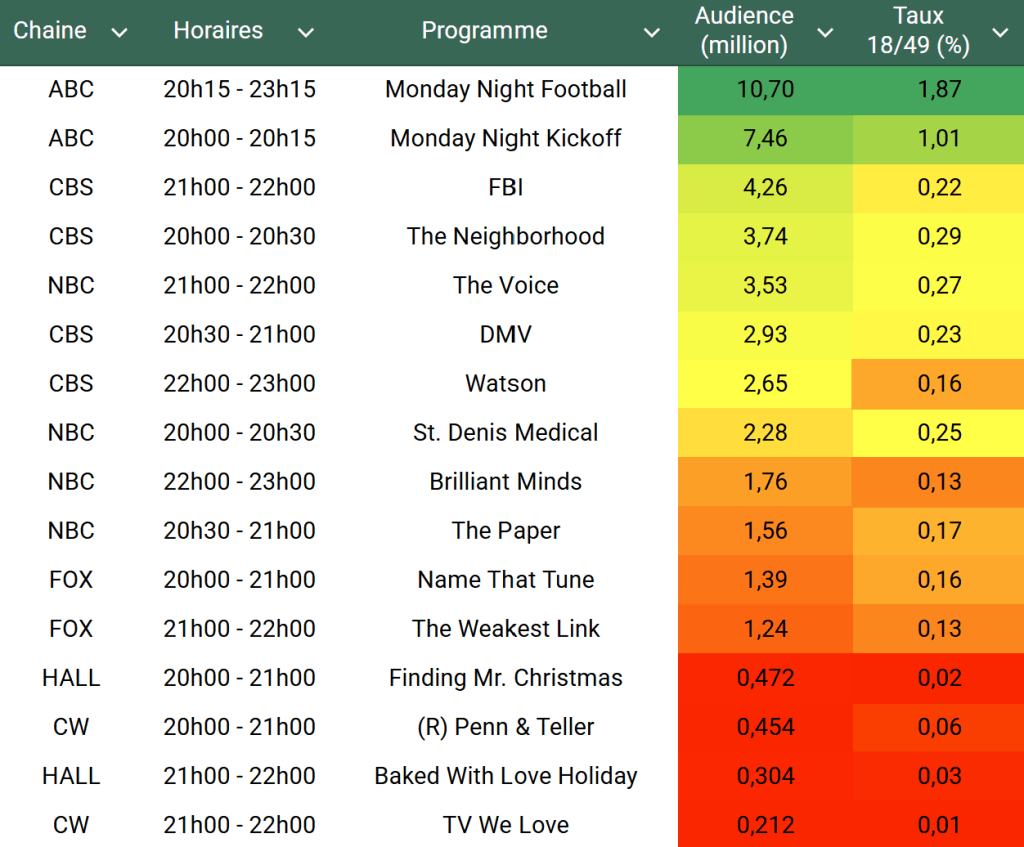This screenshot has width=1024, height=847.
Task: Click the Audience (million) filter chevron
Action: coord(825,33)
